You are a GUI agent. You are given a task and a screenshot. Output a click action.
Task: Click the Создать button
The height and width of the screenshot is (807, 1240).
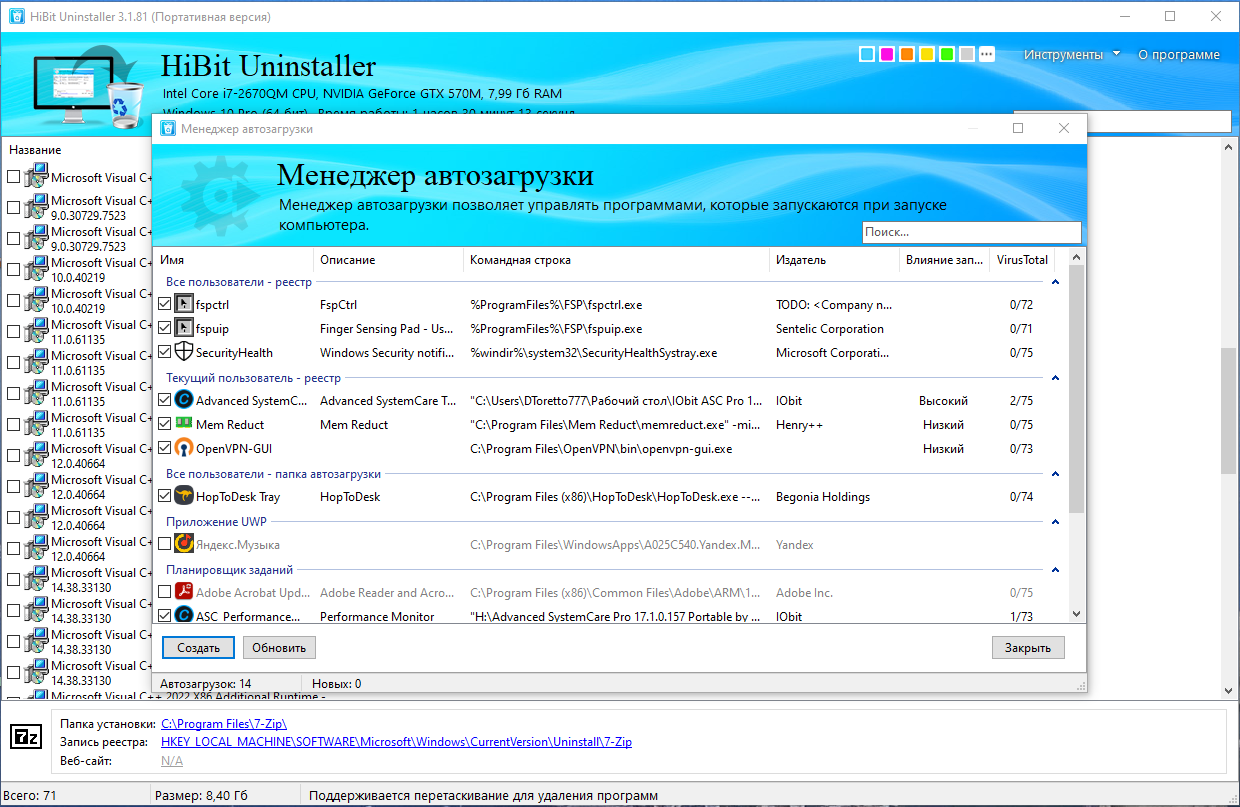coord(198,647)
